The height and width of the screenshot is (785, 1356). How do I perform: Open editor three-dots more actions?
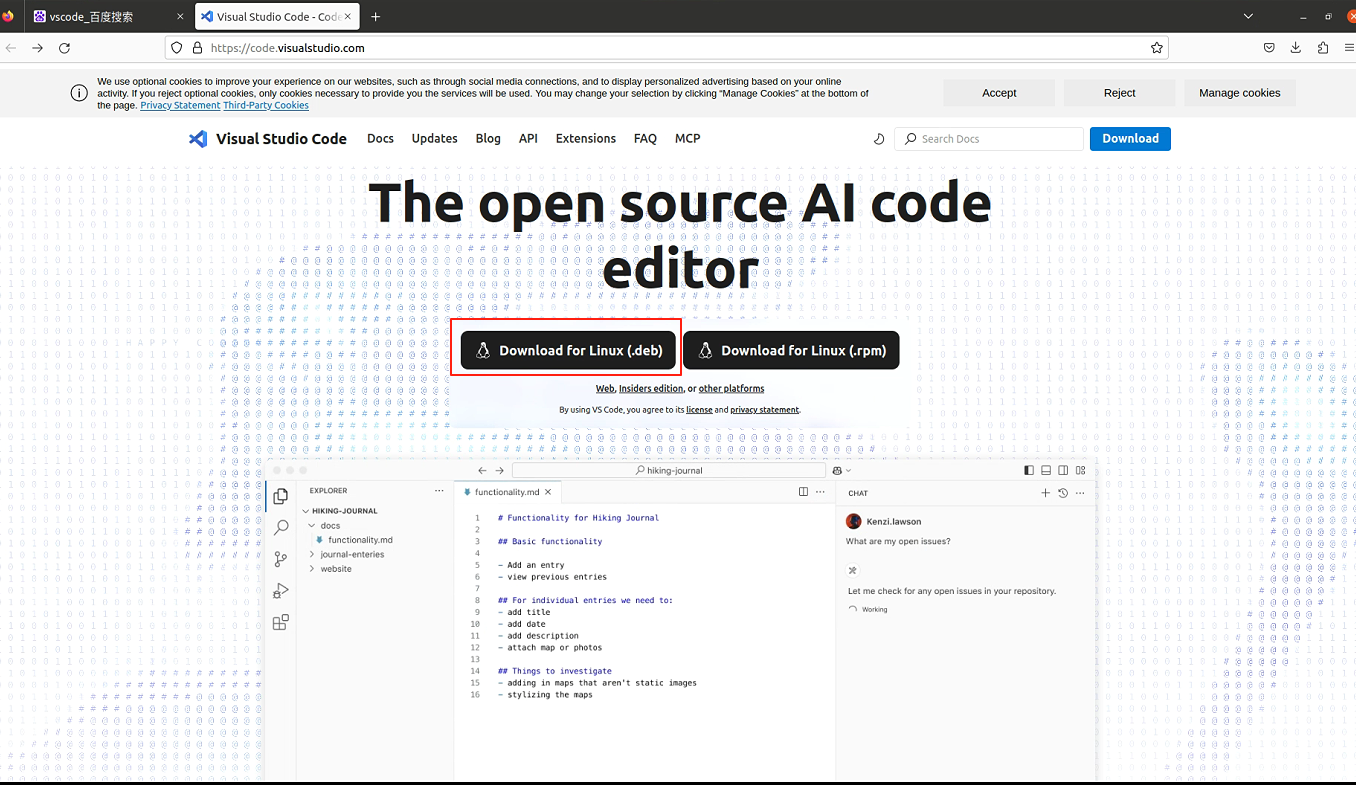[821, 492]
